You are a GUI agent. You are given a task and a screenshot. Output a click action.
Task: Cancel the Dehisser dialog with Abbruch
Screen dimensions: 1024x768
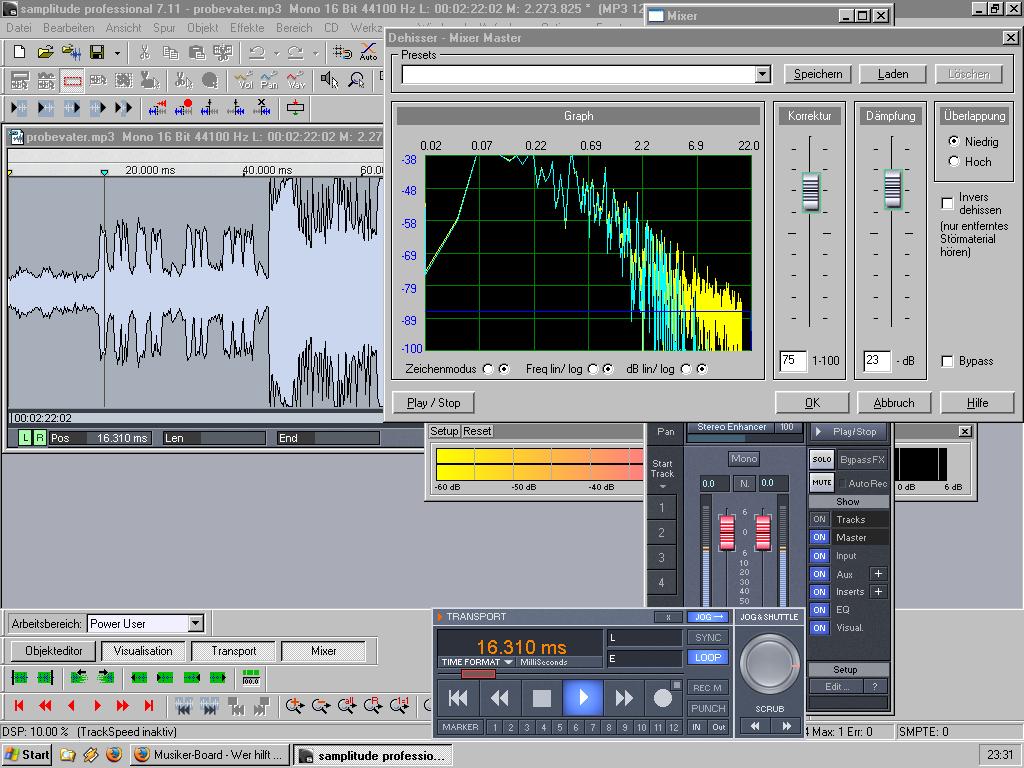893,403
